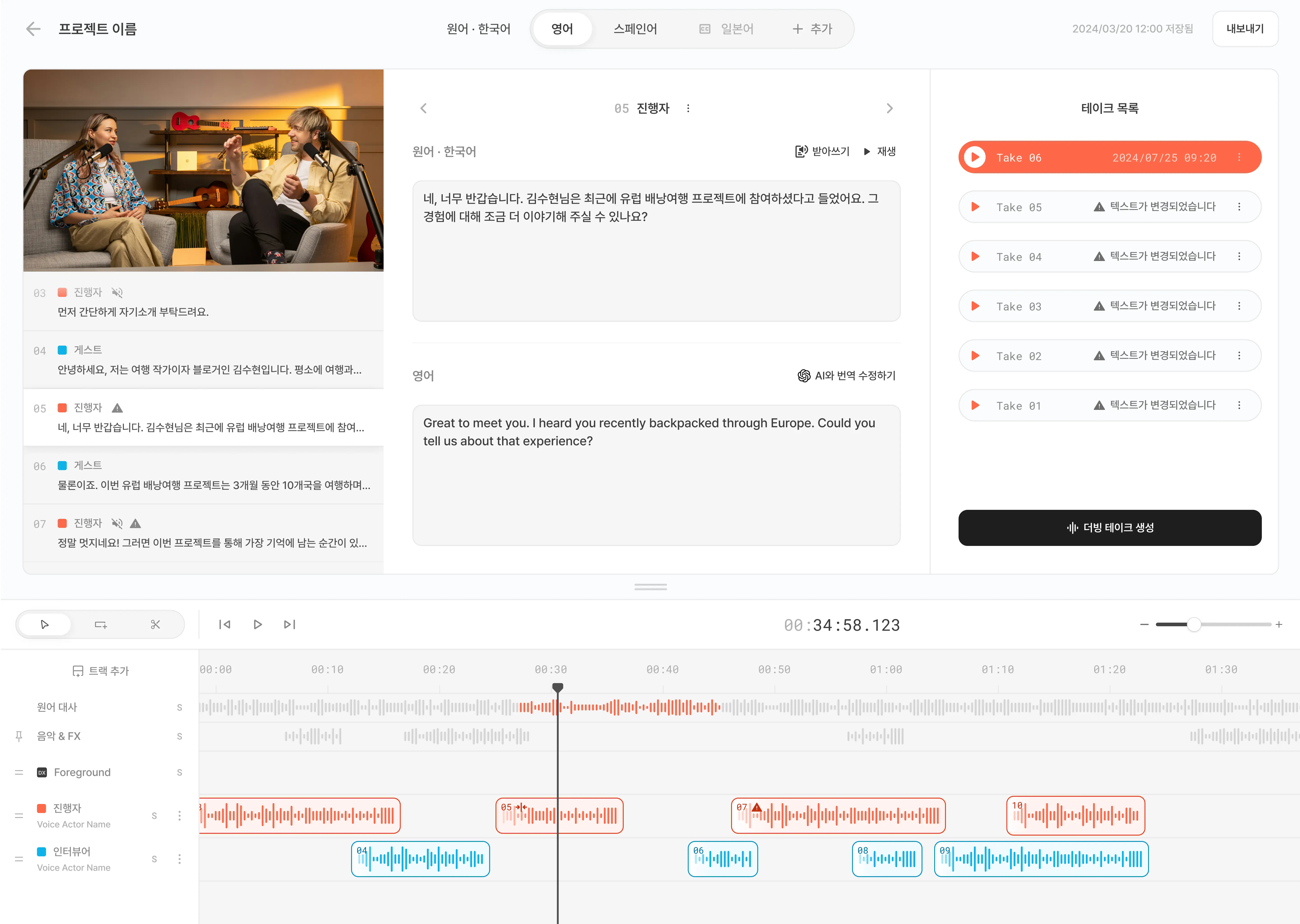The height and width of the screenshot is (924, 1300).
Task: Open 인터뷰어 track options menu
Action: (179, 859)
